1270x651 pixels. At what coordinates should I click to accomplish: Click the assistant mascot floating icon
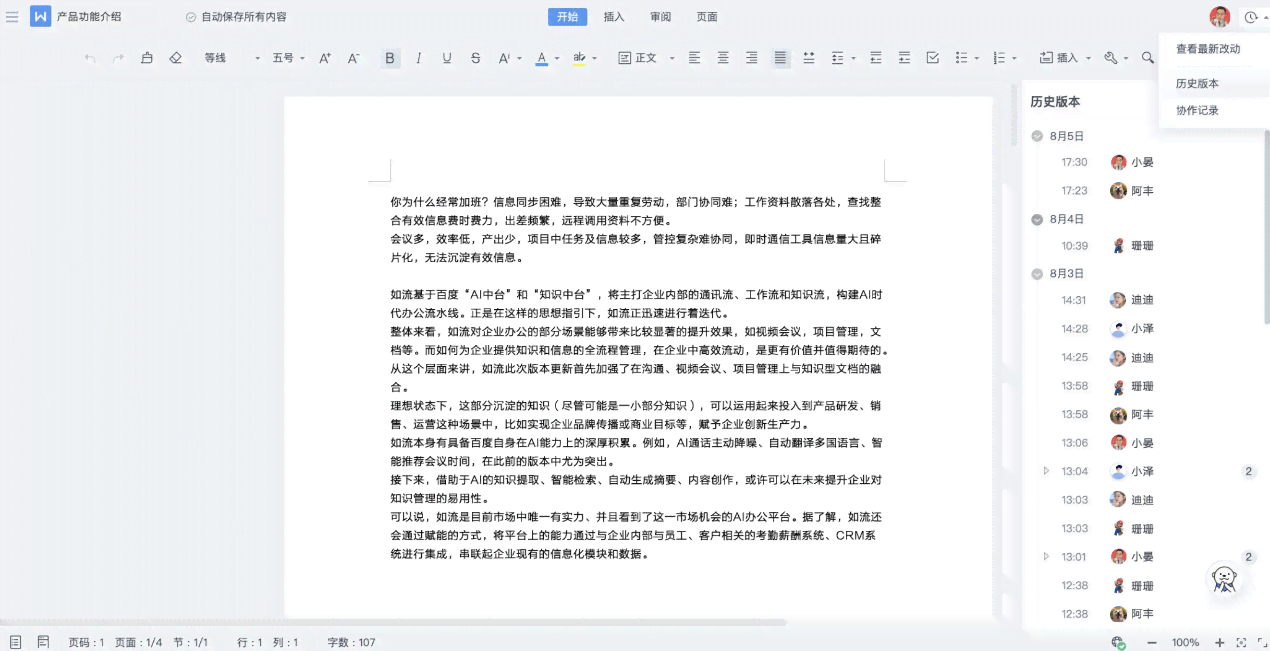point(1224,579)
